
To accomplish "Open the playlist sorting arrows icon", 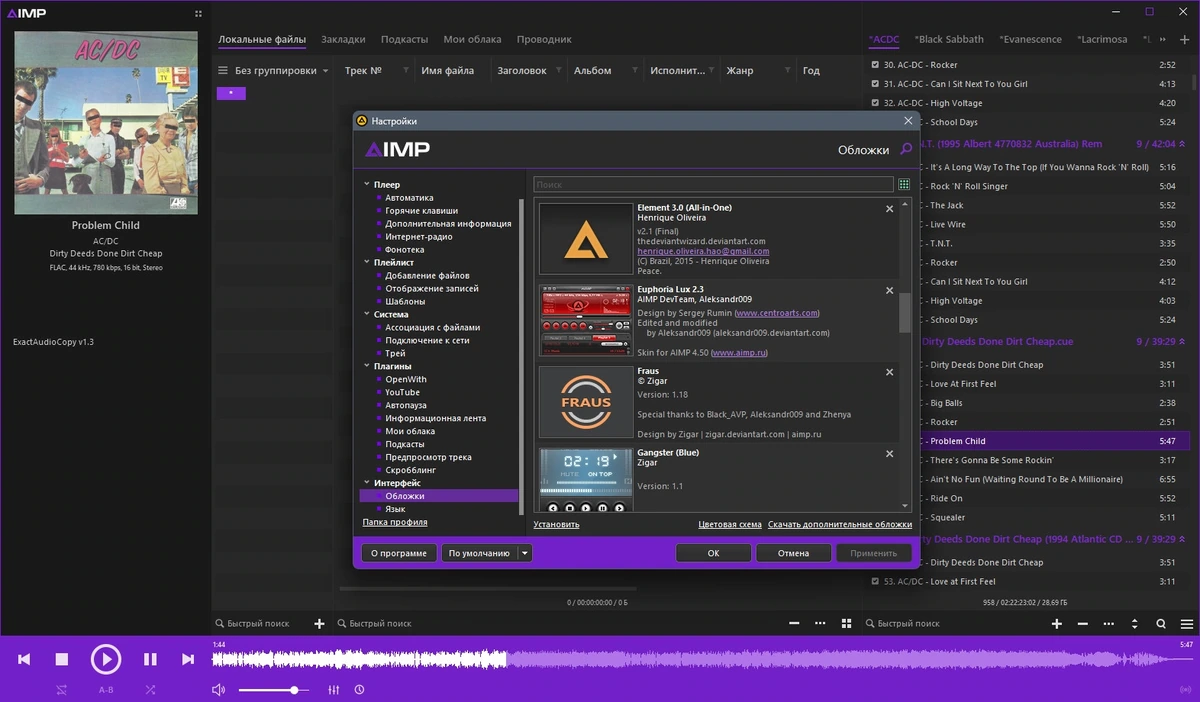I will click(x=1135, y=623).
